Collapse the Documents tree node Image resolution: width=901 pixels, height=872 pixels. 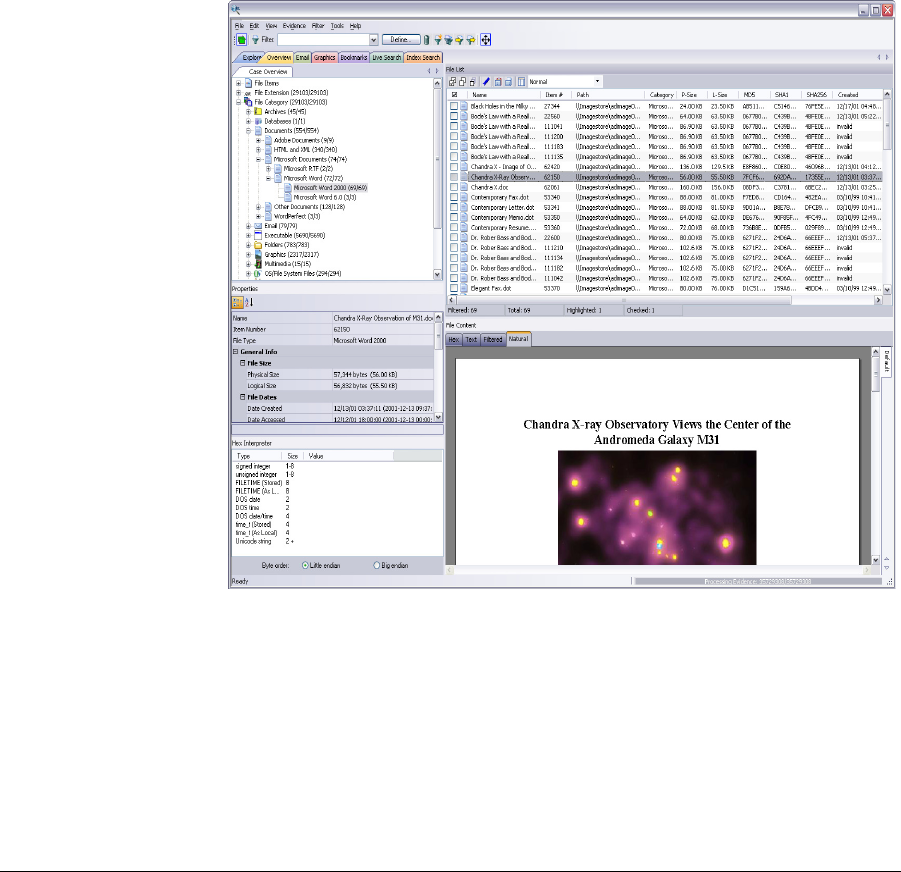pos(248,130)
